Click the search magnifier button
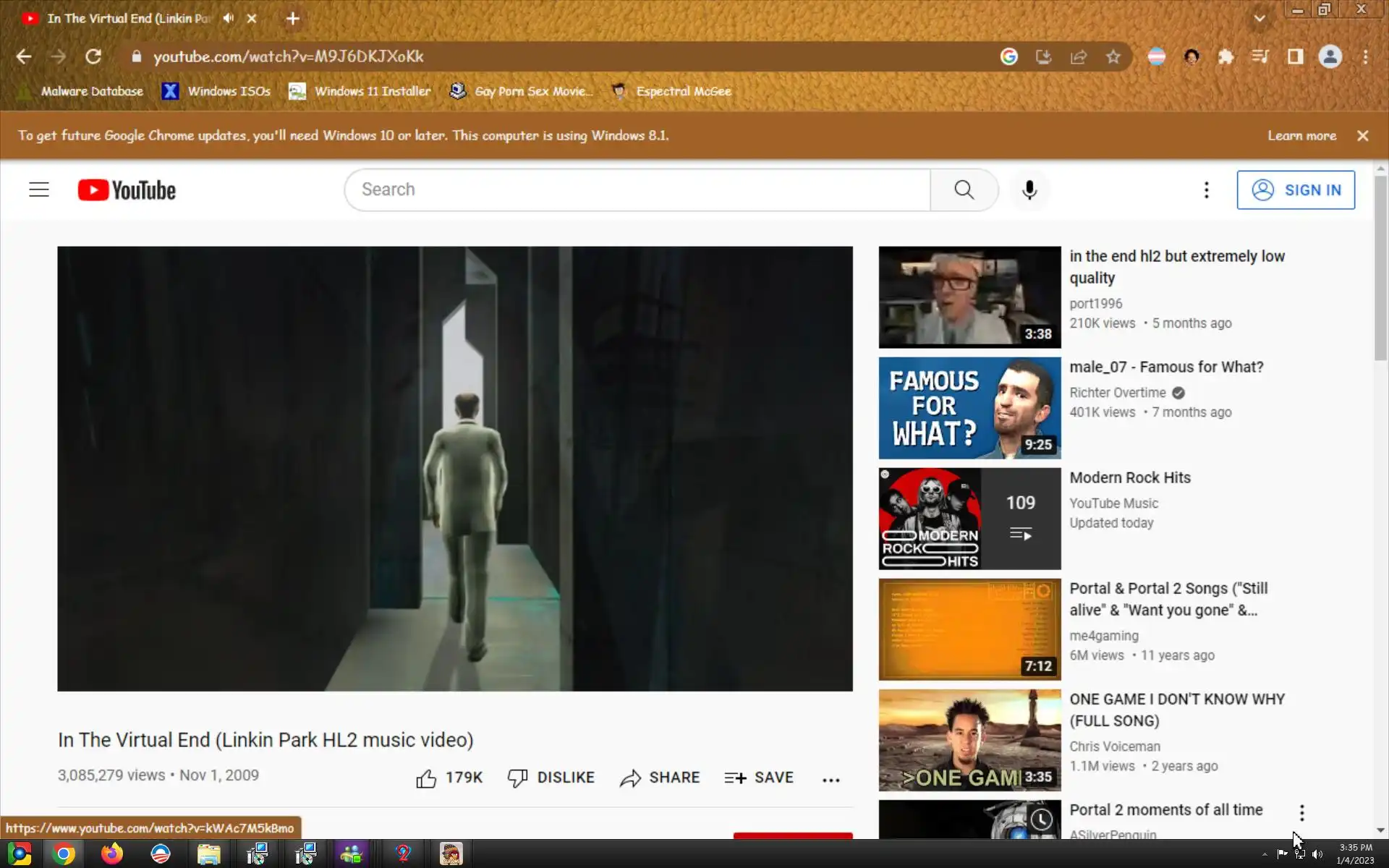Screen dimensions: 1389x868 (x=964, y=190)
